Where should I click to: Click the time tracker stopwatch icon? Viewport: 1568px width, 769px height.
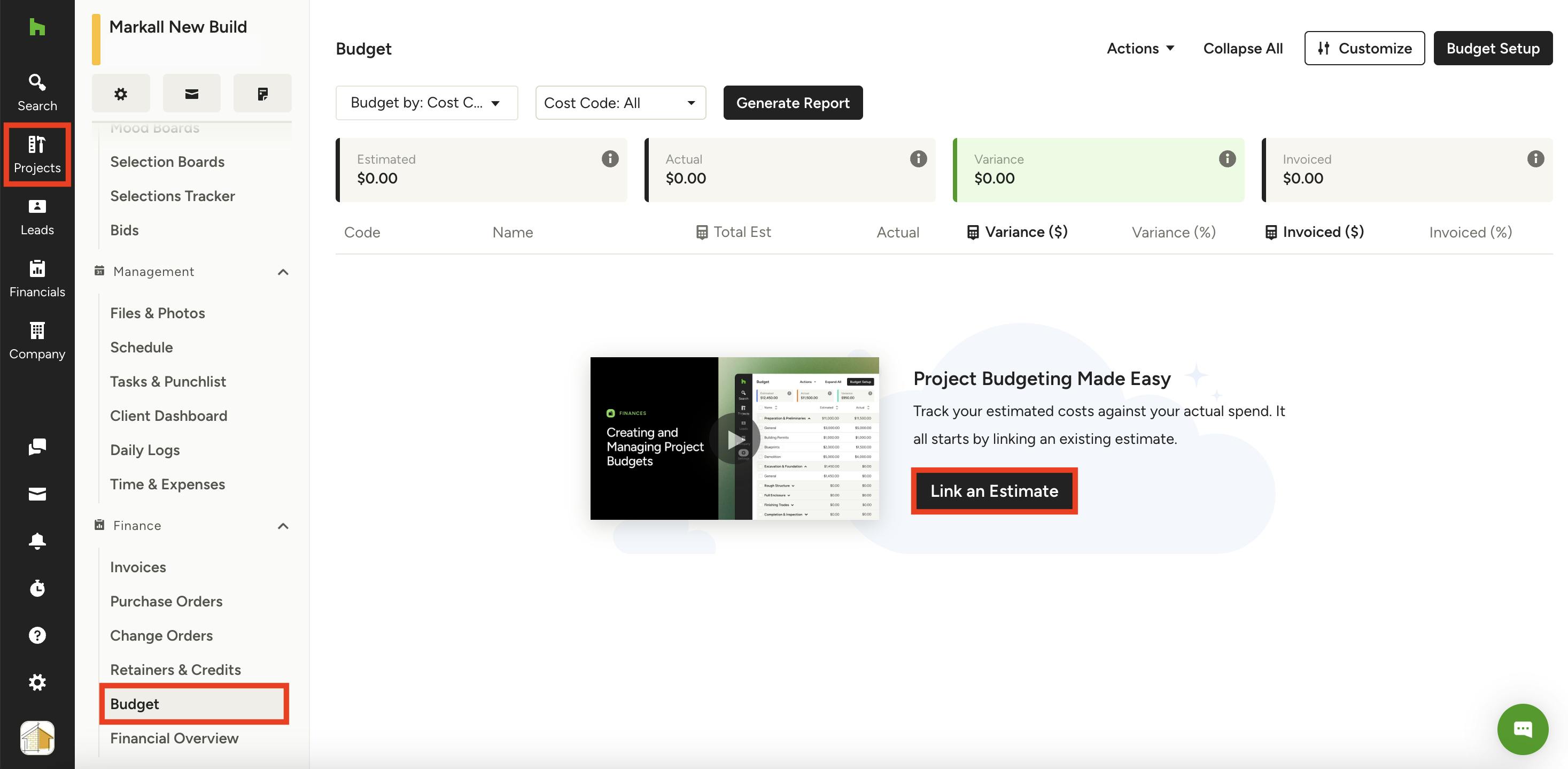pos(37,588)
